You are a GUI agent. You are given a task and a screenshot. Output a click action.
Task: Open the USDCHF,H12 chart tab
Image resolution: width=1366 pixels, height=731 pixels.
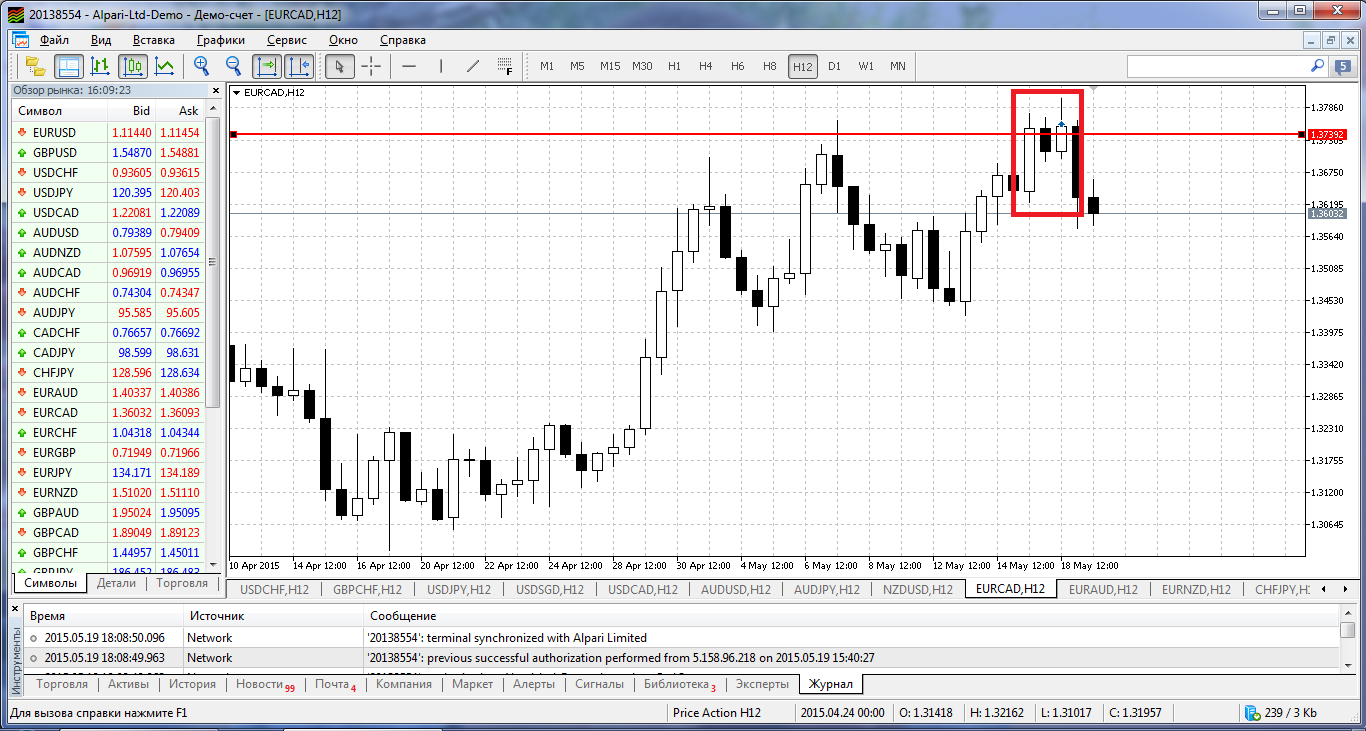click(275, 590)
